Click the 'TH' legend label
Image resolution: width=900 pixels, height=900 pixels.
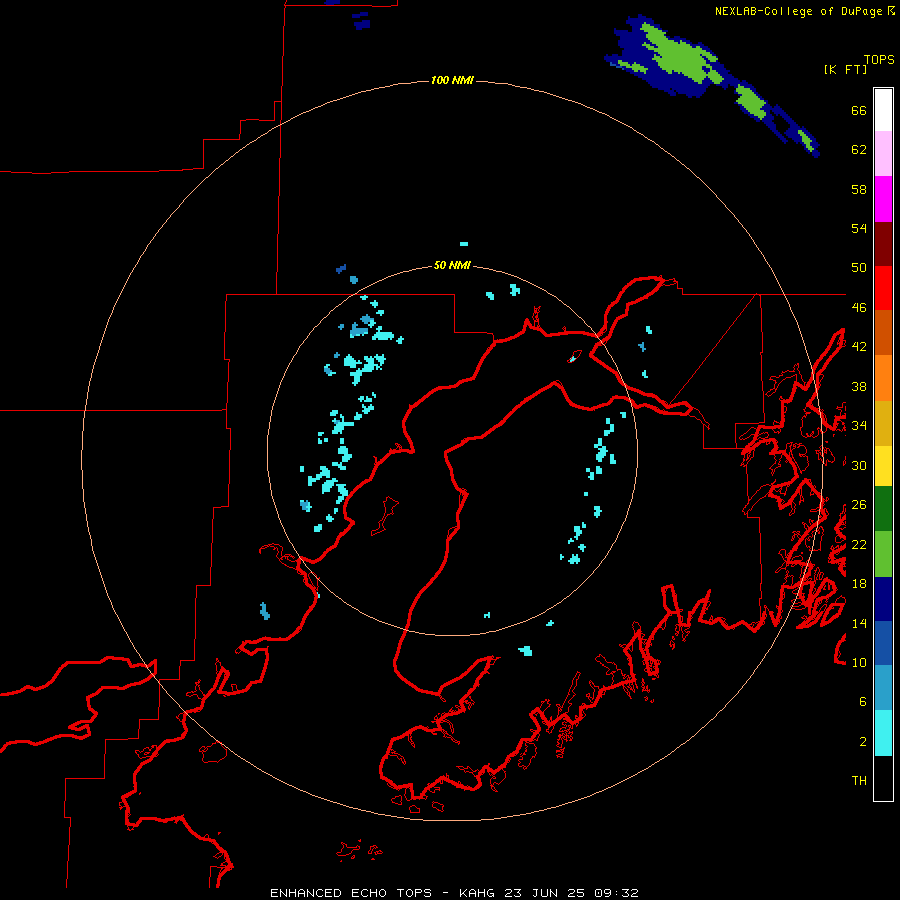(x=859, y=781)
